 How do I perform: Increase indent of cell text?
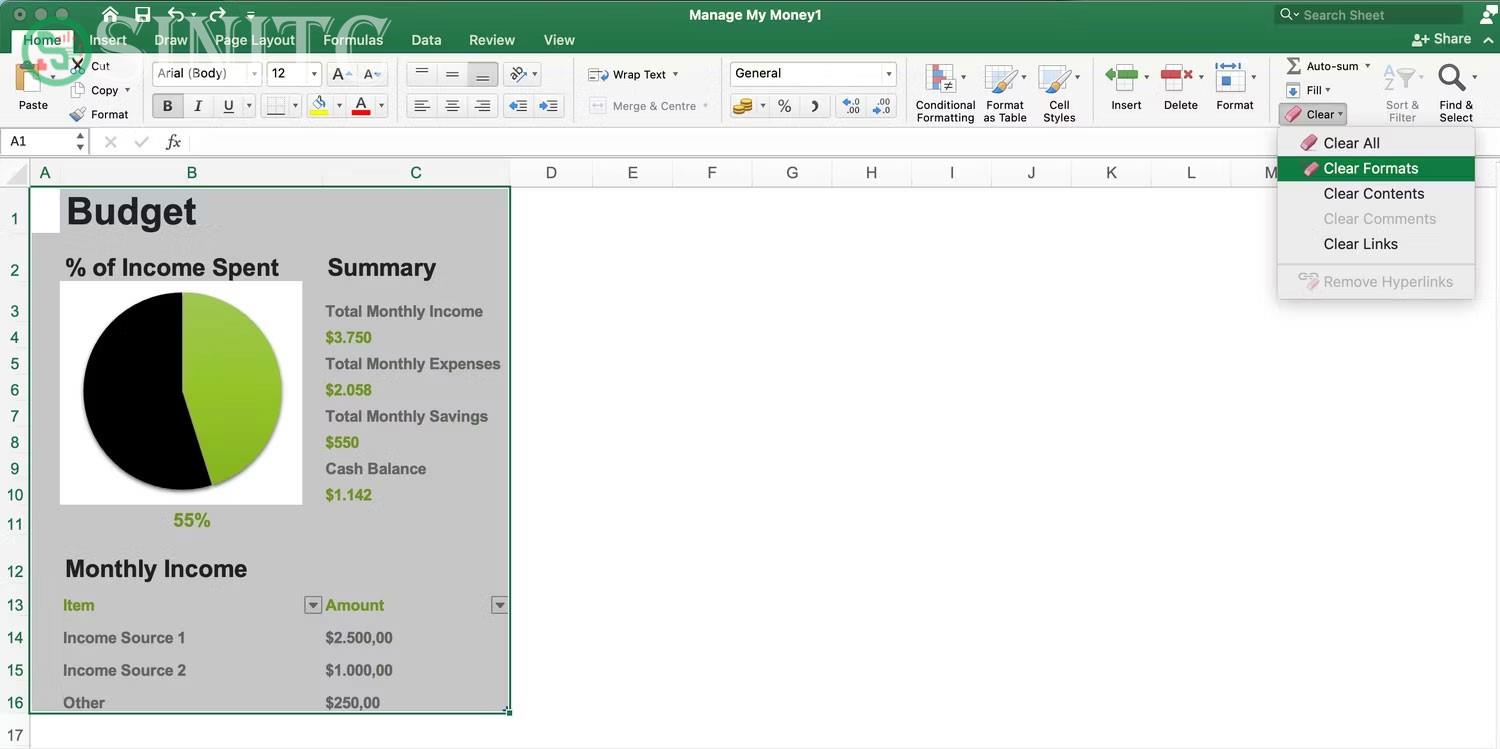pyautogui.click(x=548, y=106)
